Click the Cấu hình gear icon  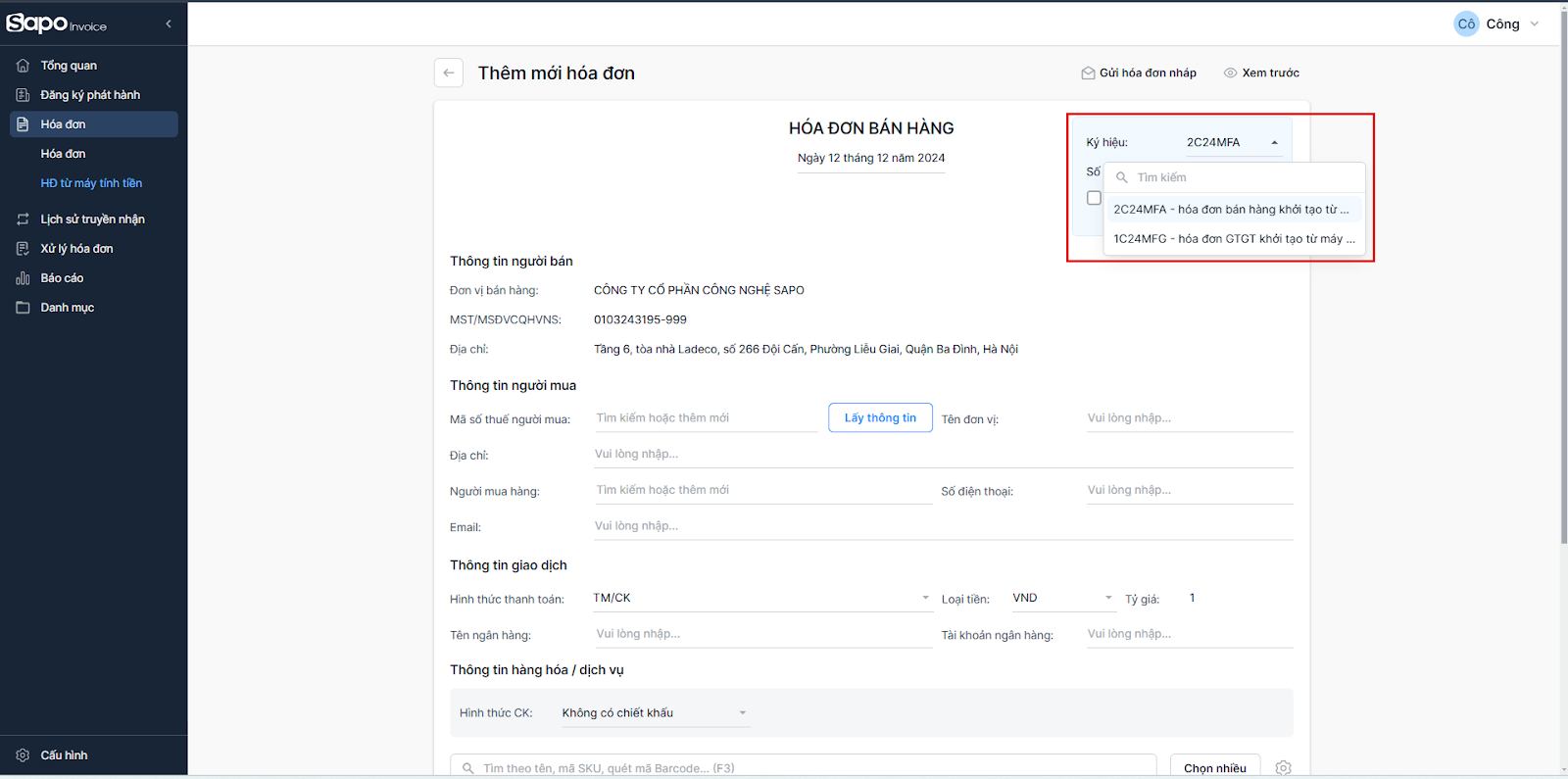tap(23, 755)
